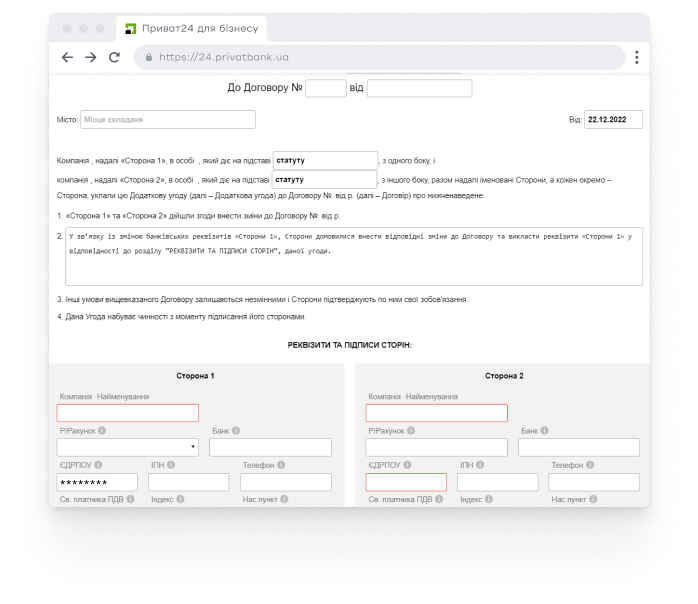Viewport: 698px width, 604px height.
Task: Click the padlock icon in the address bar
Action: click(x=149, y=58)
